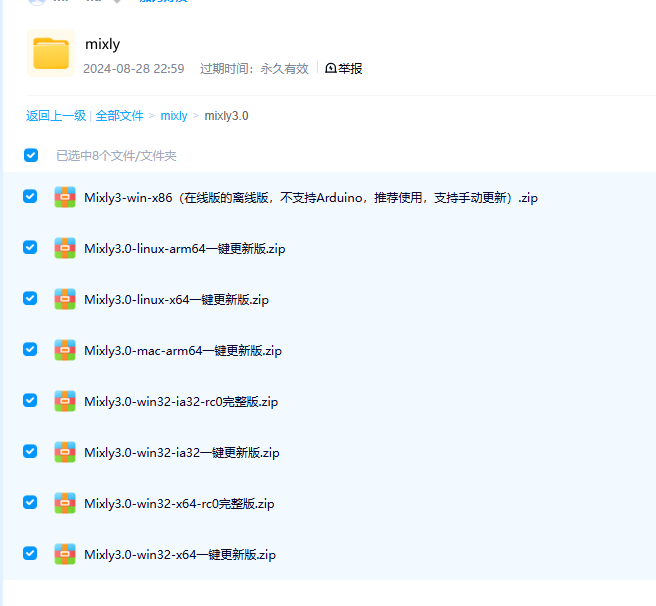
Task: Uncheck Mixly3.0-linux-arm64 checkbox
Action: pyautogui.click(x=30, y=247)
